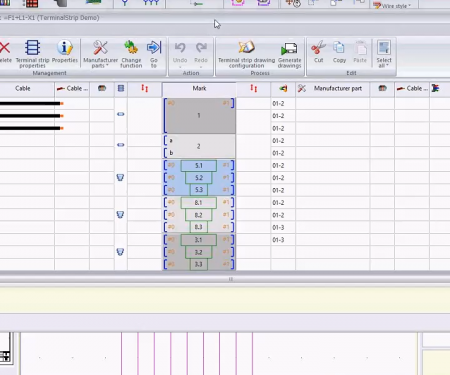Select terminal 5.1 in Mark column
450x375 pixels.
(x=199, y=165)
